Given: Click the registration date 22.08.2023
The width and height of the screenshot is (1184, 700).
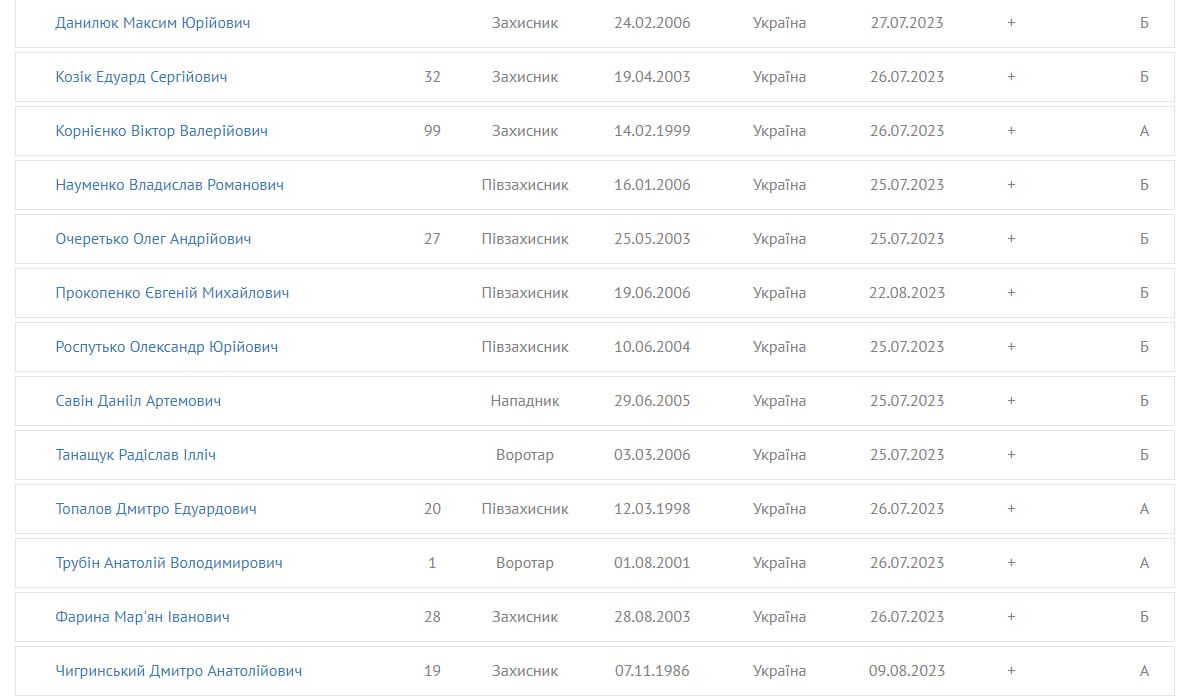Looking at the screenshot, I should tap(907, 293).
